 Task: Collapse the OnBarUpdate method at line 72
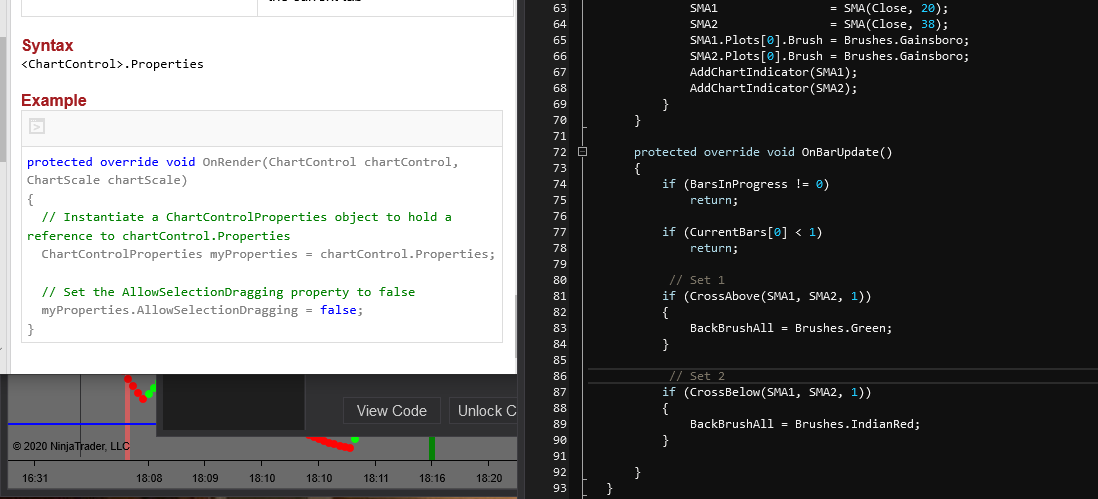582,152
